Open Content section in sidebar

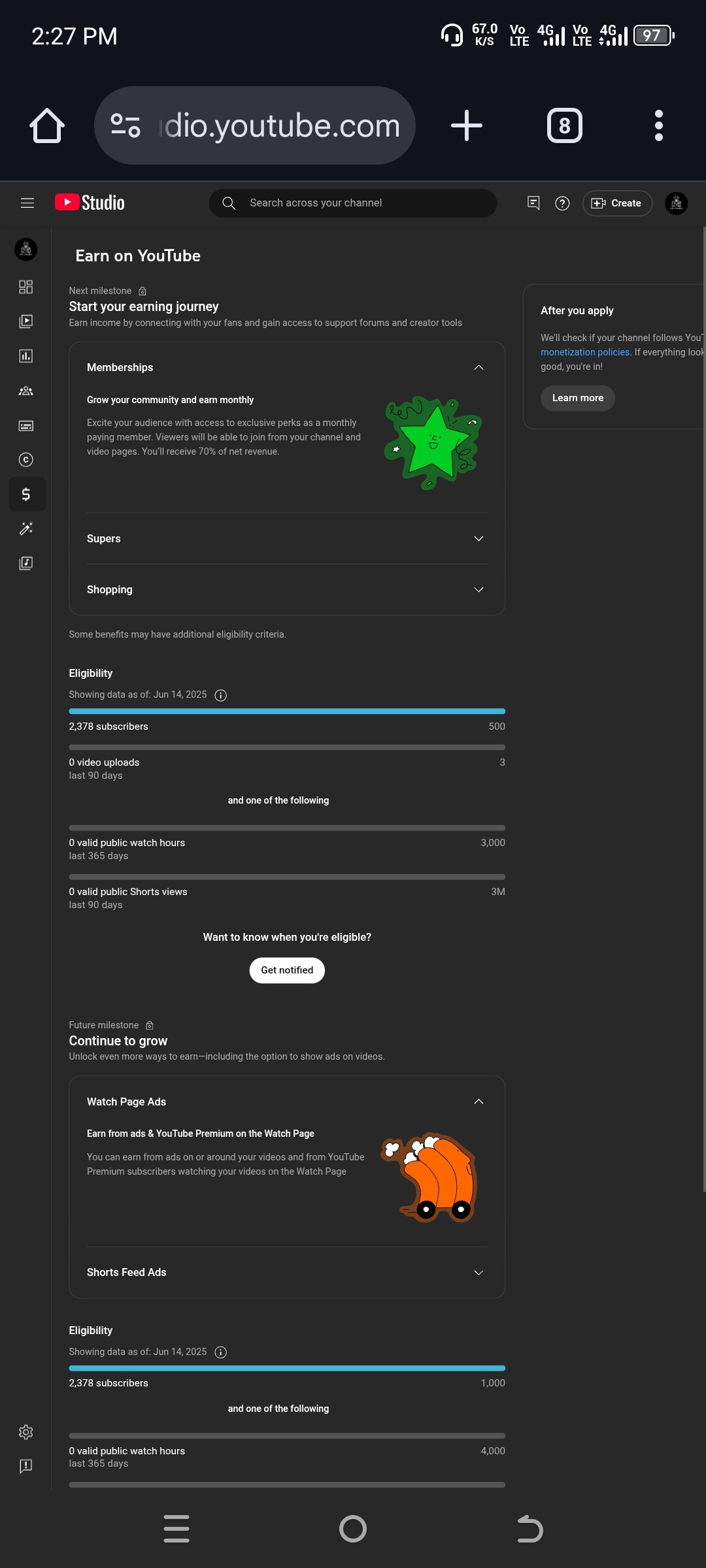pyautogui.click(x=26, y=321)
